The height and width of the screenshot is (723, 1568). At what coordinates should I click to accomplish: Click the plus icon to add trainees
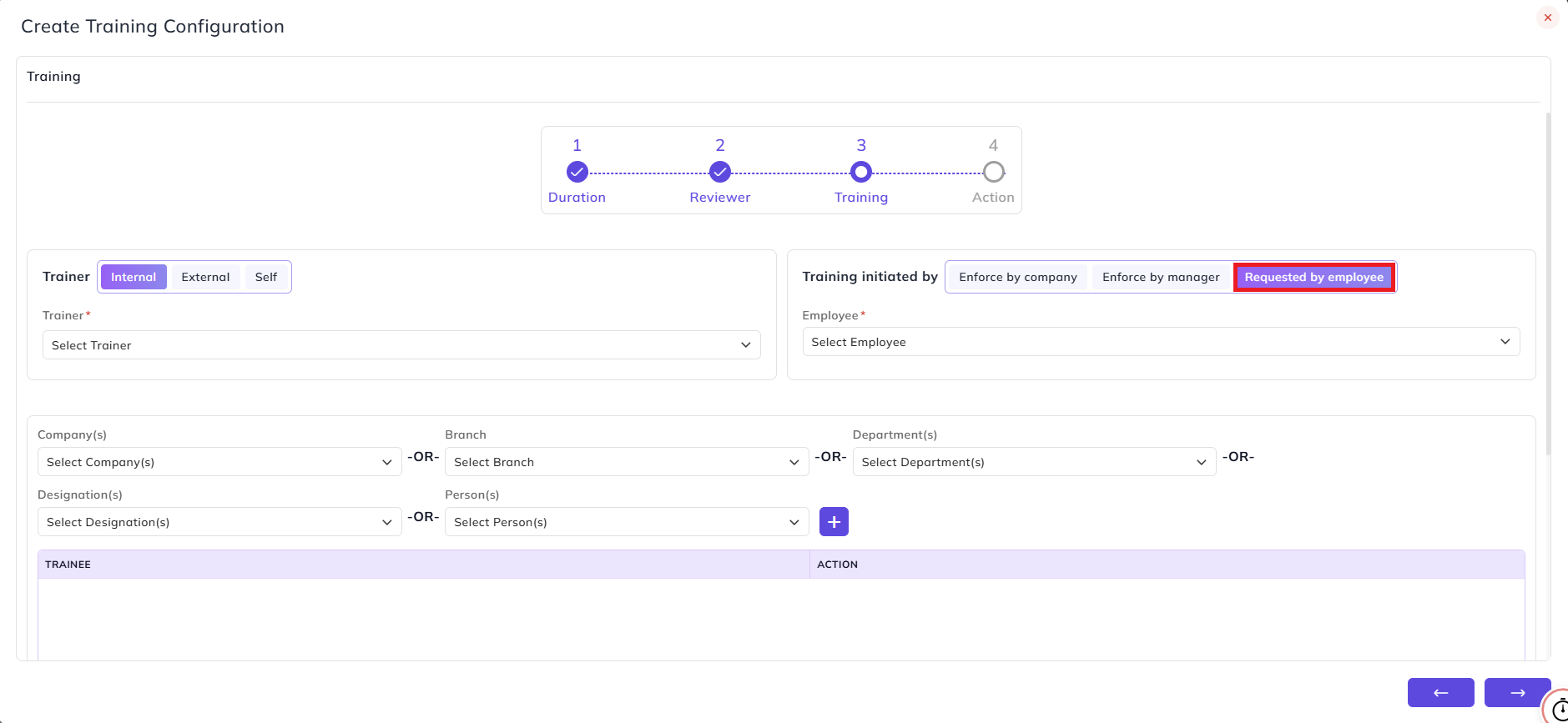(834, 522)
